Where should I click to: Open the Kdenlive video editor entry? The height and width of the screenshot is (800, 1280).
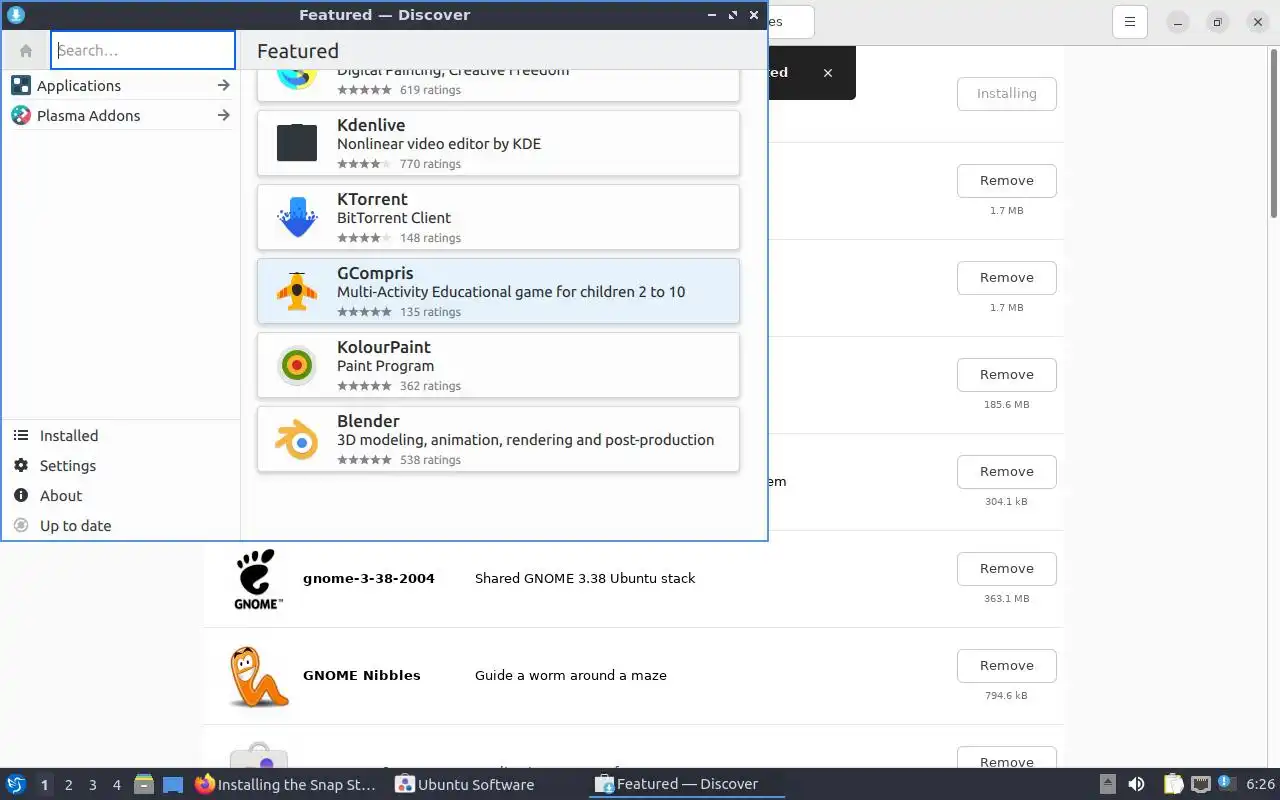coord(498,143)
